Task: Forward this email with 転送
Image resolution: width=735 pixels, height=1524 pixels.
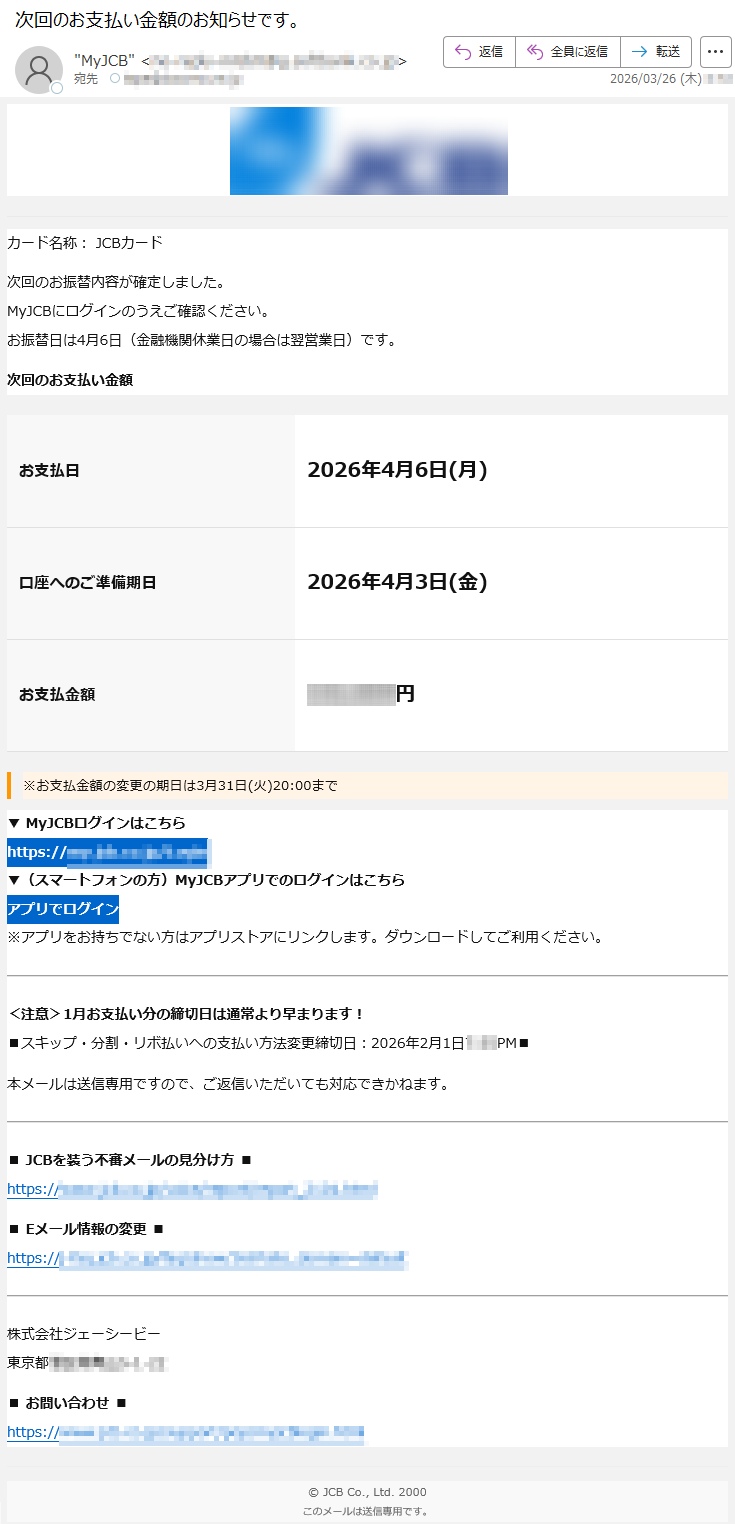Action: point(656,52)
